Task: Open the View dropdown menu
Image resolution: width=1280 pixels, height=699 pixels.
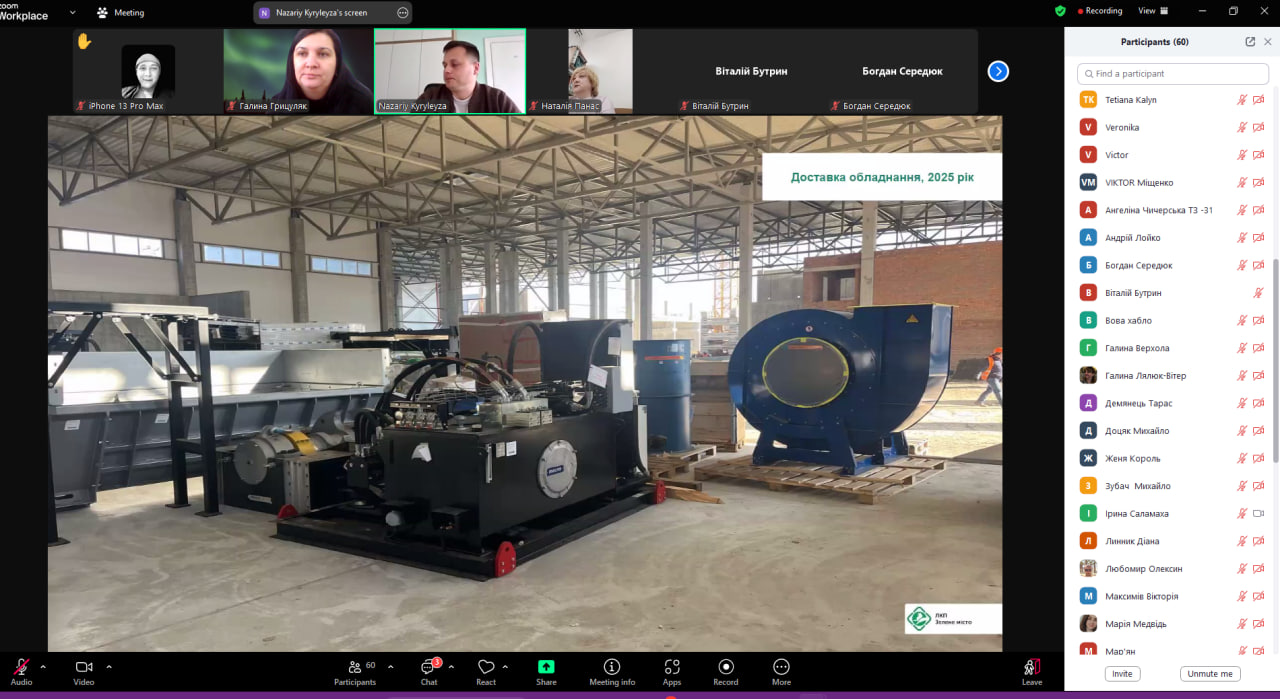Action: point(1152,11)
